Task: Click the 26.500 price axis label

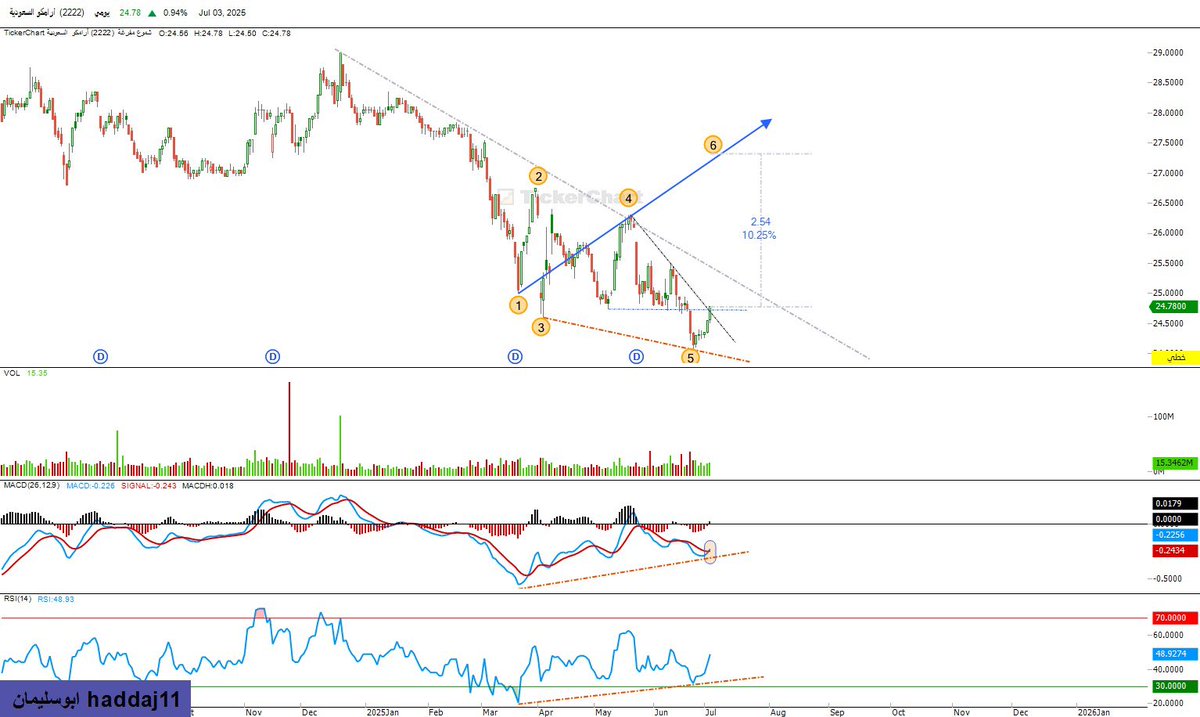Action: 1168,203
